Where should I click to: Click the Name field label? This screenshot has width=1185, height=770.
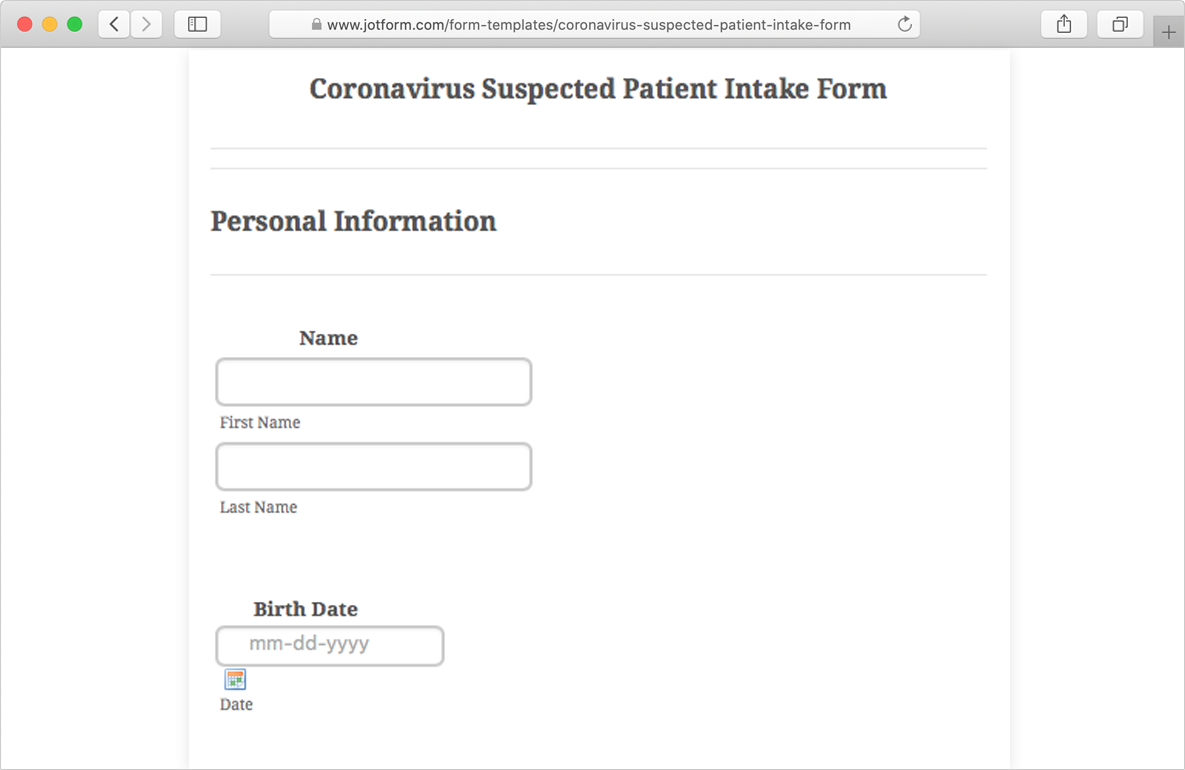tap(328, 338)
